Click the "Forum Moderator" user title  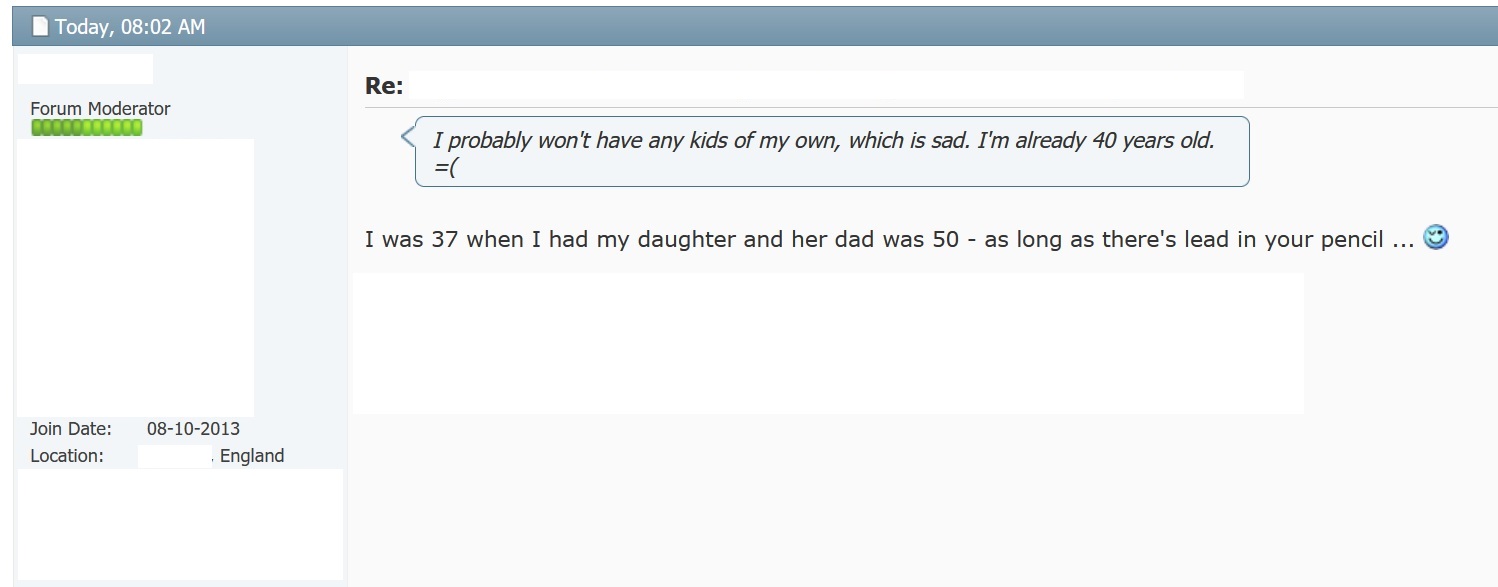[x=100, y=108]
